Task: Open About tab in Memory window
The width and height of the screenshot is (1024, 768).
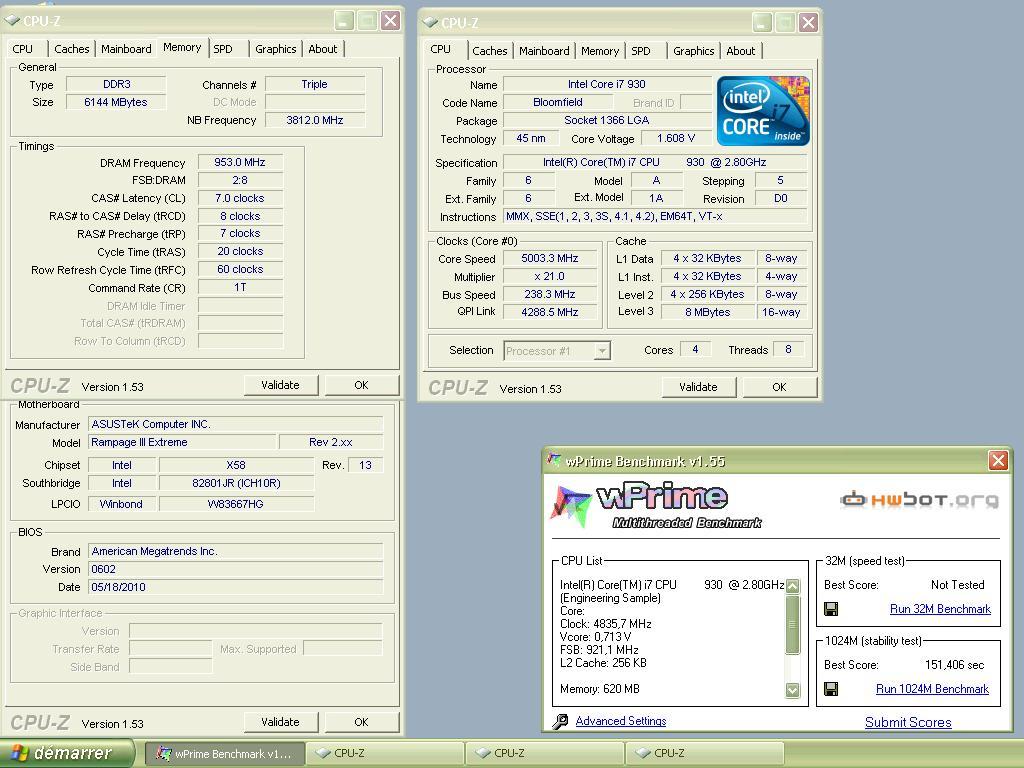Action: [x=323, y=49]
